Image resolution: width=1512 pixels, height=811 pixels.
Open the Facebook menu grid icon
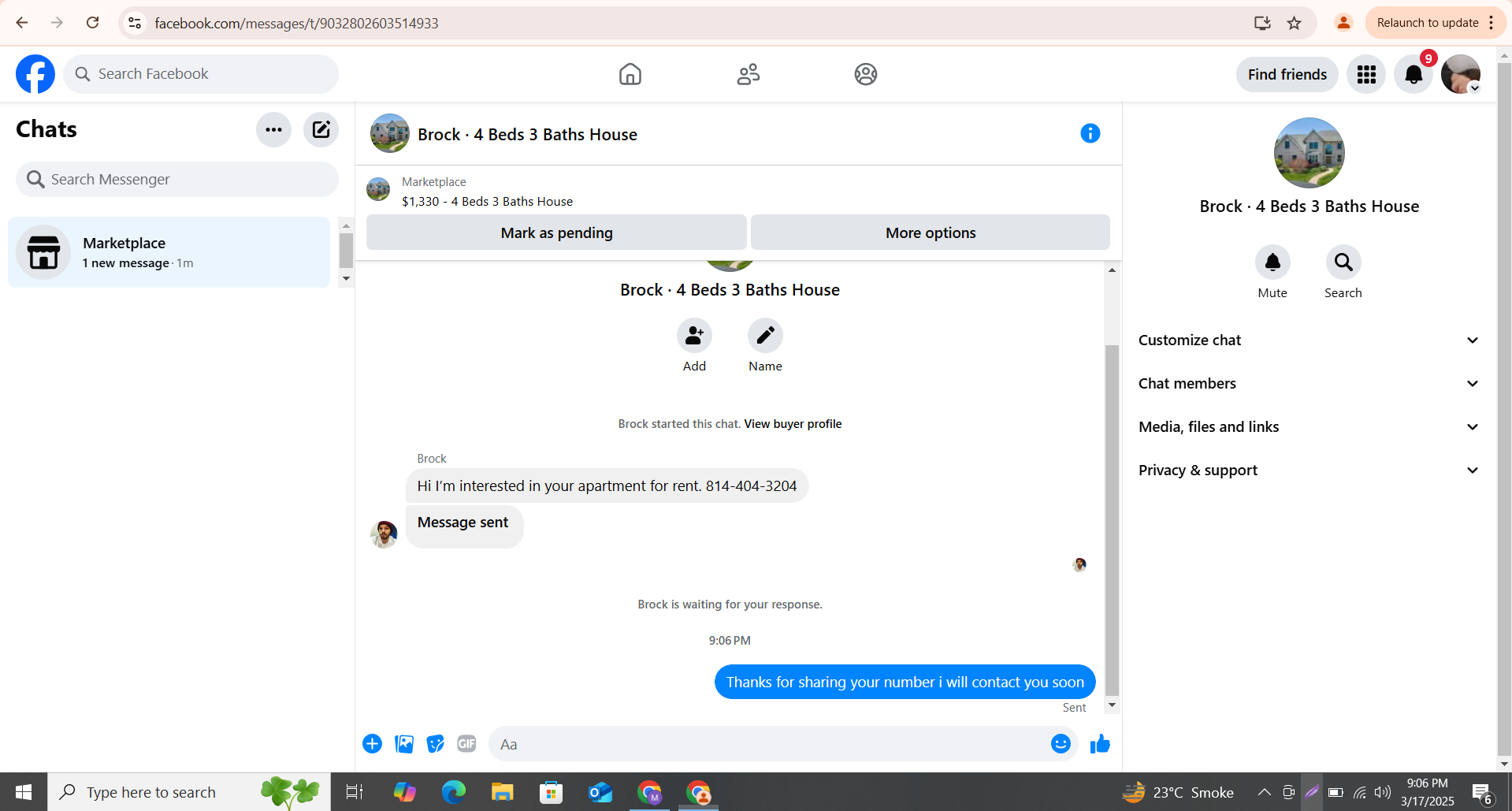coord(1366,74)
